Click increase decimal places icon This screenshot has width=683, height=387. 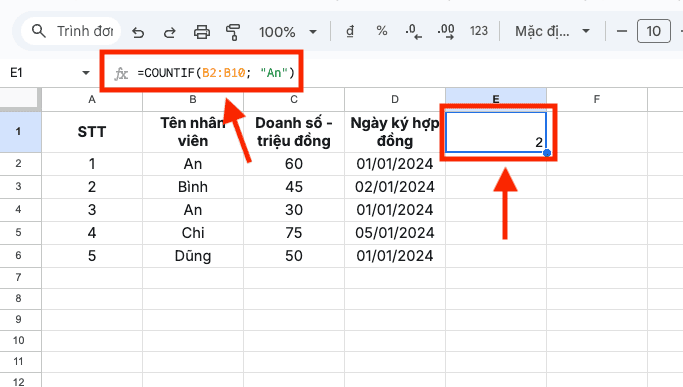click(x=446, y=31)
